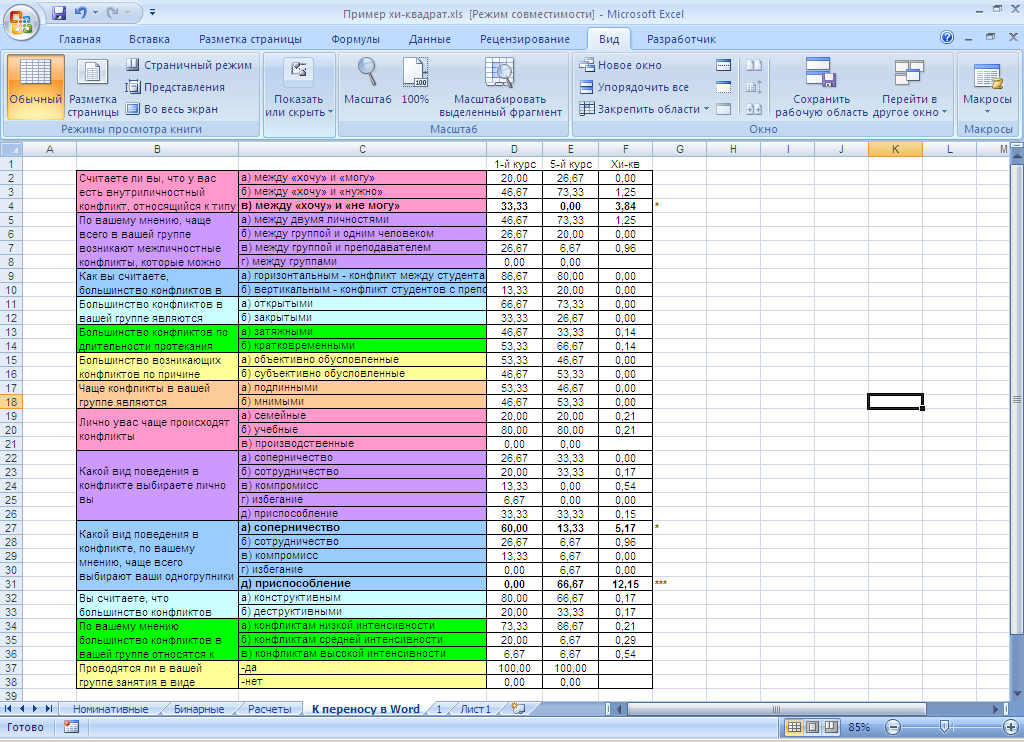This screenshot has height=742, width=1024.
Task: Open the Вставка ribbon tab
Action: [x=150, y=39]
